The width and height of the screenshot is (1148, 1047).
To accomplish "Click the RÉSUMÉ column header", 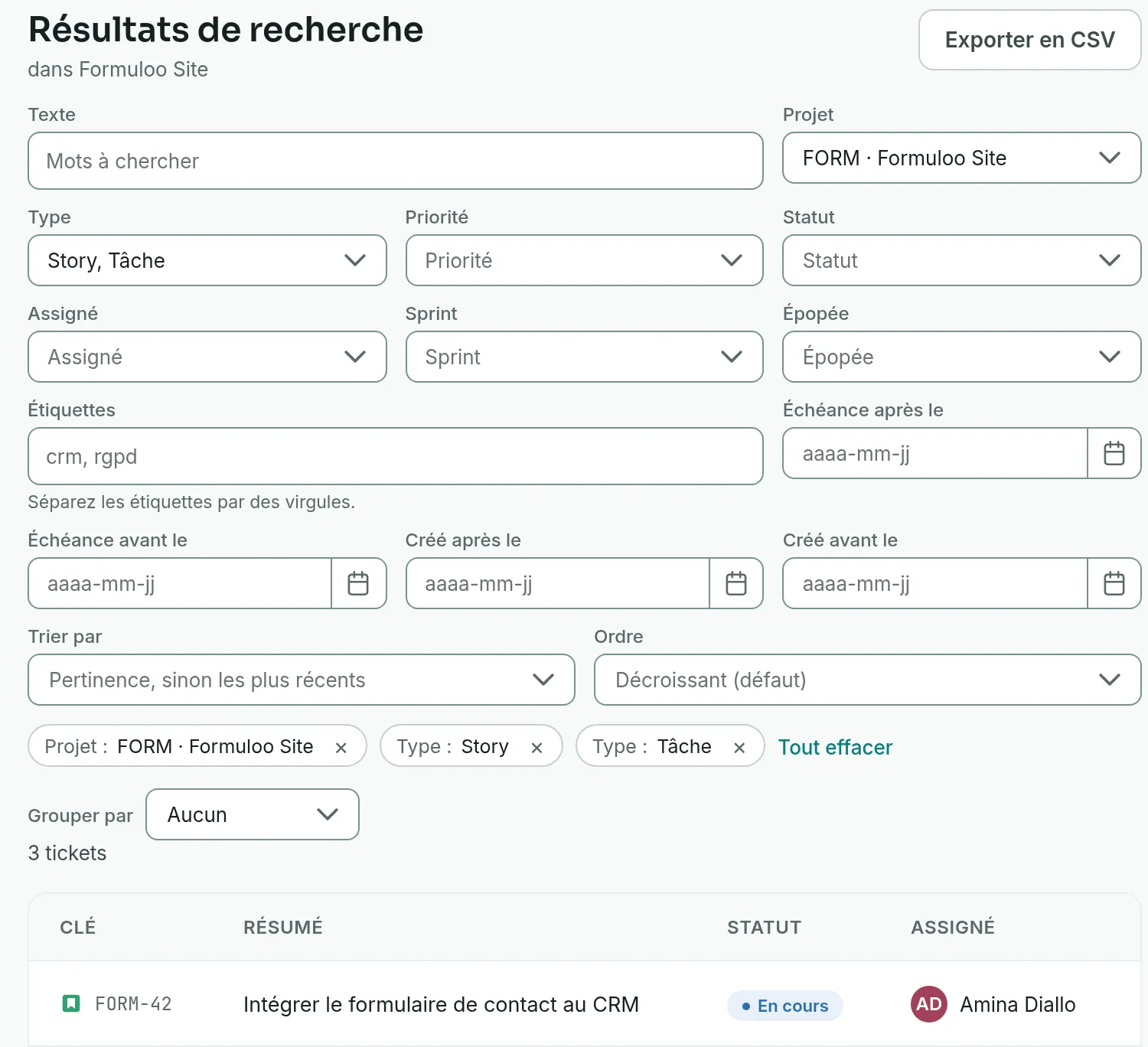I will [x=283, y=927].
